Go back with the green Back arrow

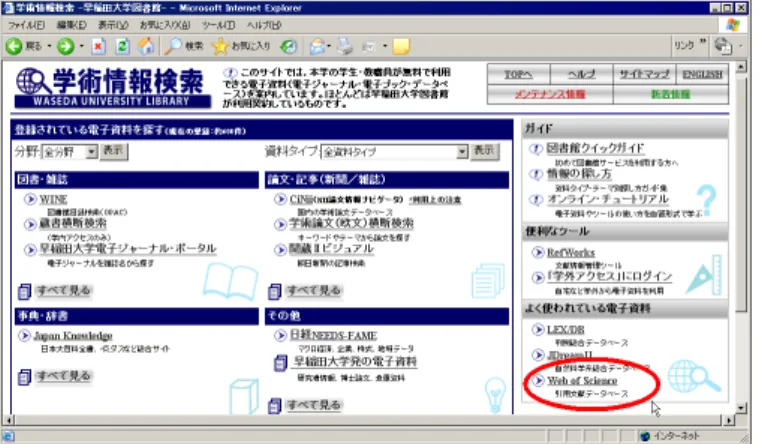click(x=14, y=46)
